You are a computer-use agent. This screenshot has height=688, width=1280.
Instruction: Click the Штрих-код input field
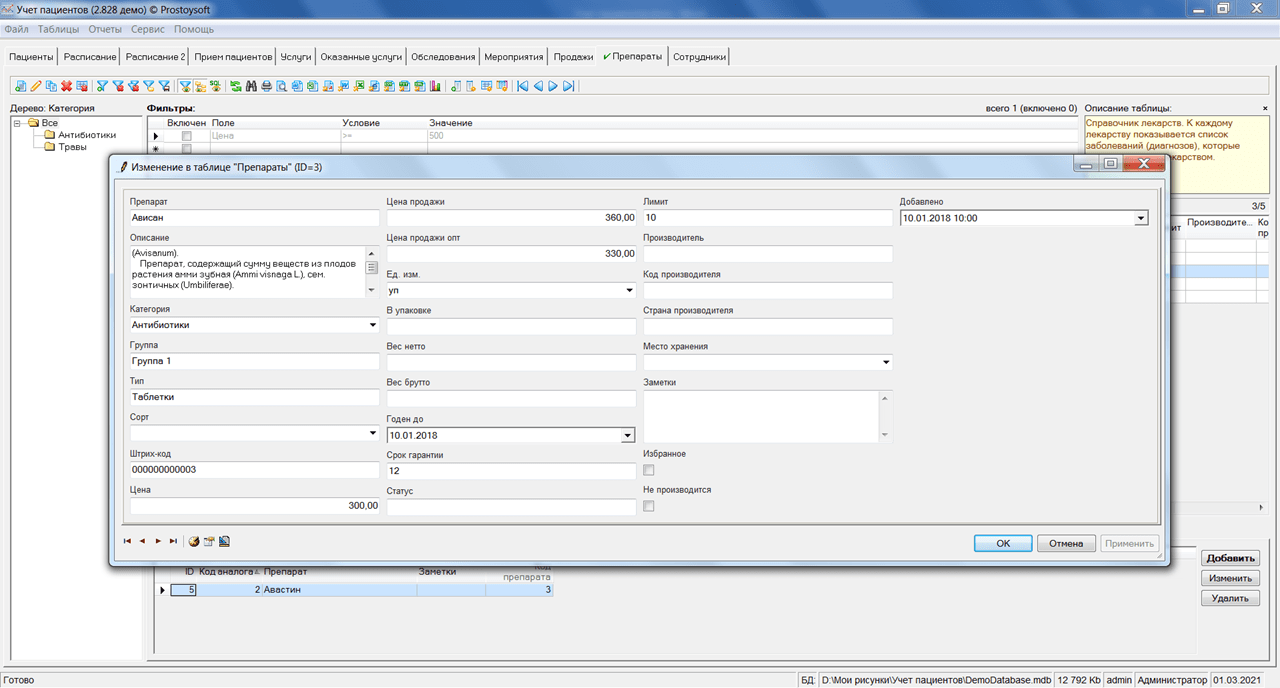click(253, 469)
